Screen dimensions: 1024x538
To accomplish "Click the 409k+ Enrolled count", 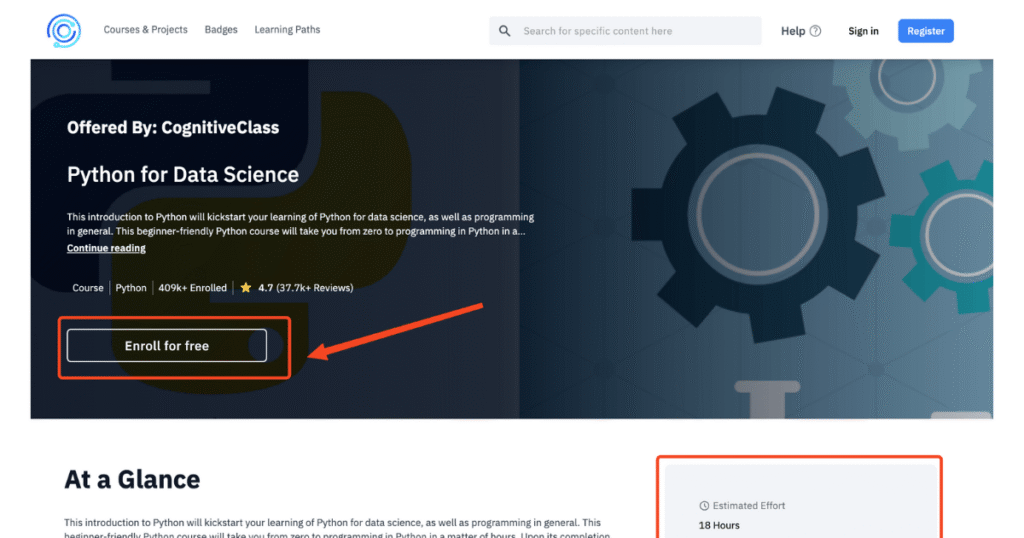I will pos(193,288).
